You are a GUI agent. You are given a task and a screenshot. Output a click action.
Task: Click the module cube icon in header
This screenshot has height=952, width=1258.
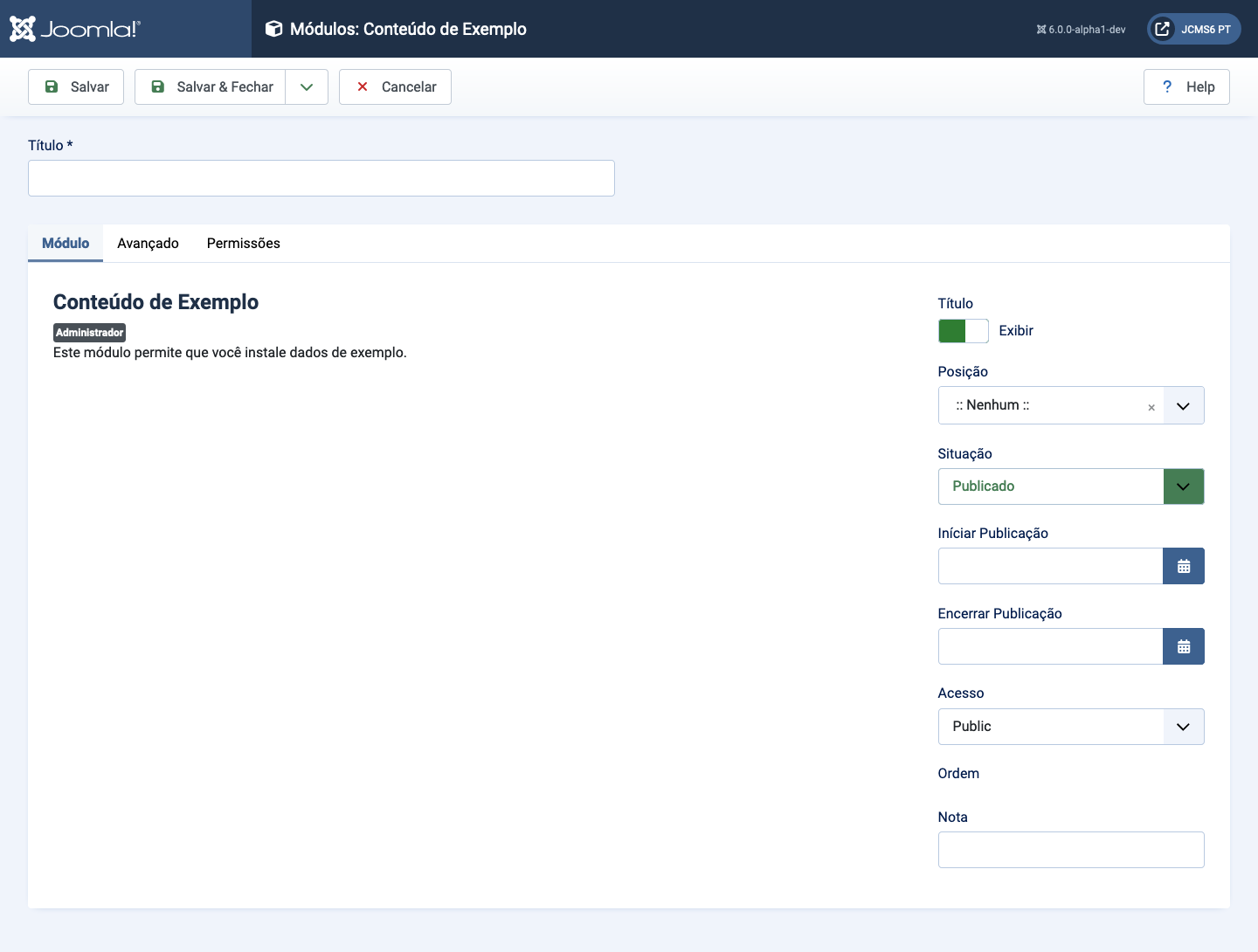point(274,29)
